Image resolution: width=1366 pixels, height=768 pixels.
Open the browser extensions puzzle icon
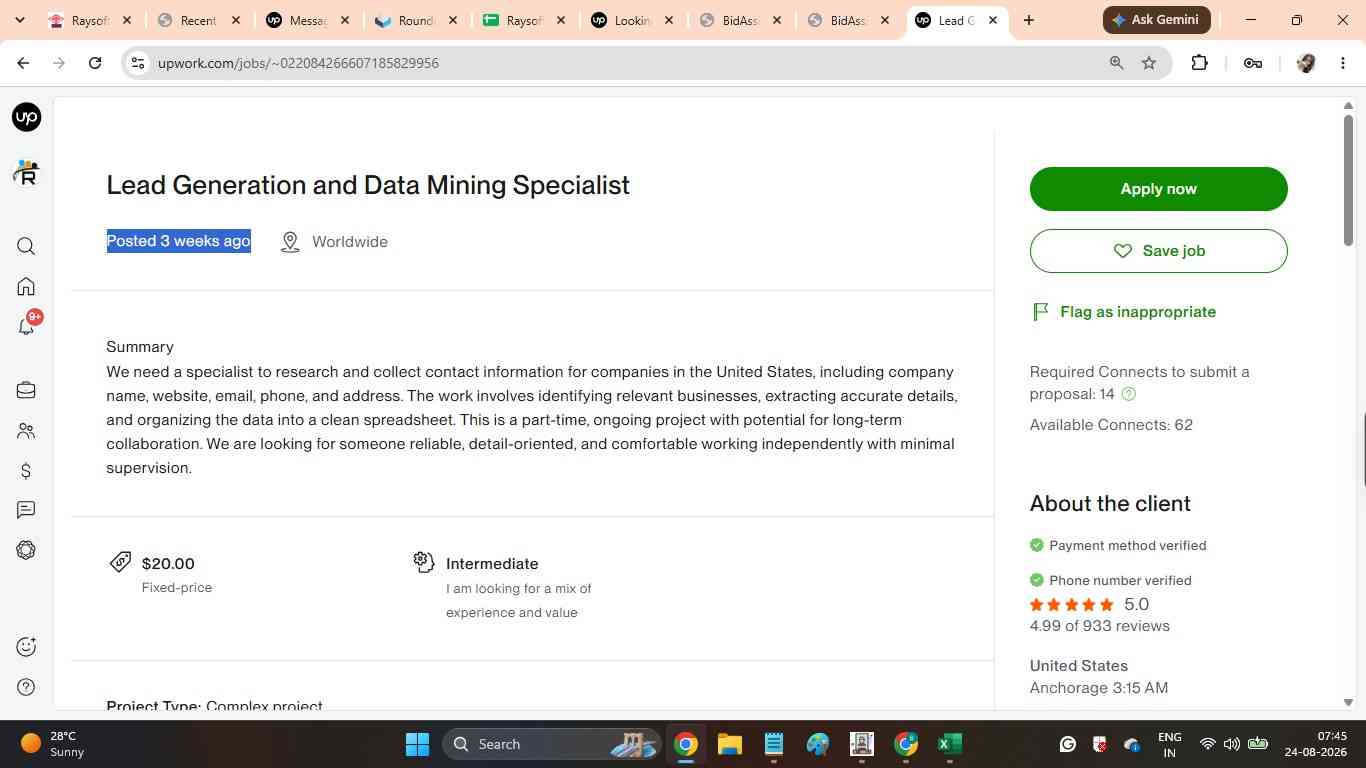coord(1199,63)
